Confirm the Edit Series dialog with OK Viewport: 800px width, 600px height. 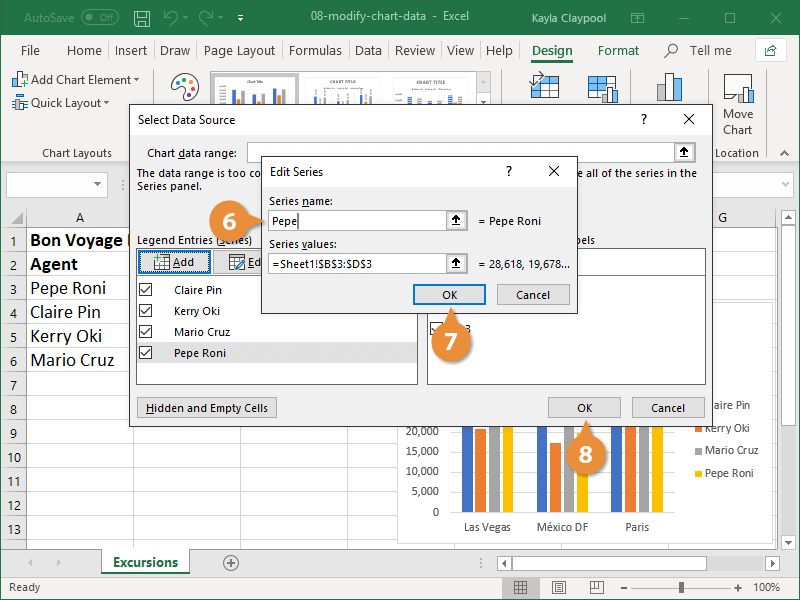pos(449,295)
